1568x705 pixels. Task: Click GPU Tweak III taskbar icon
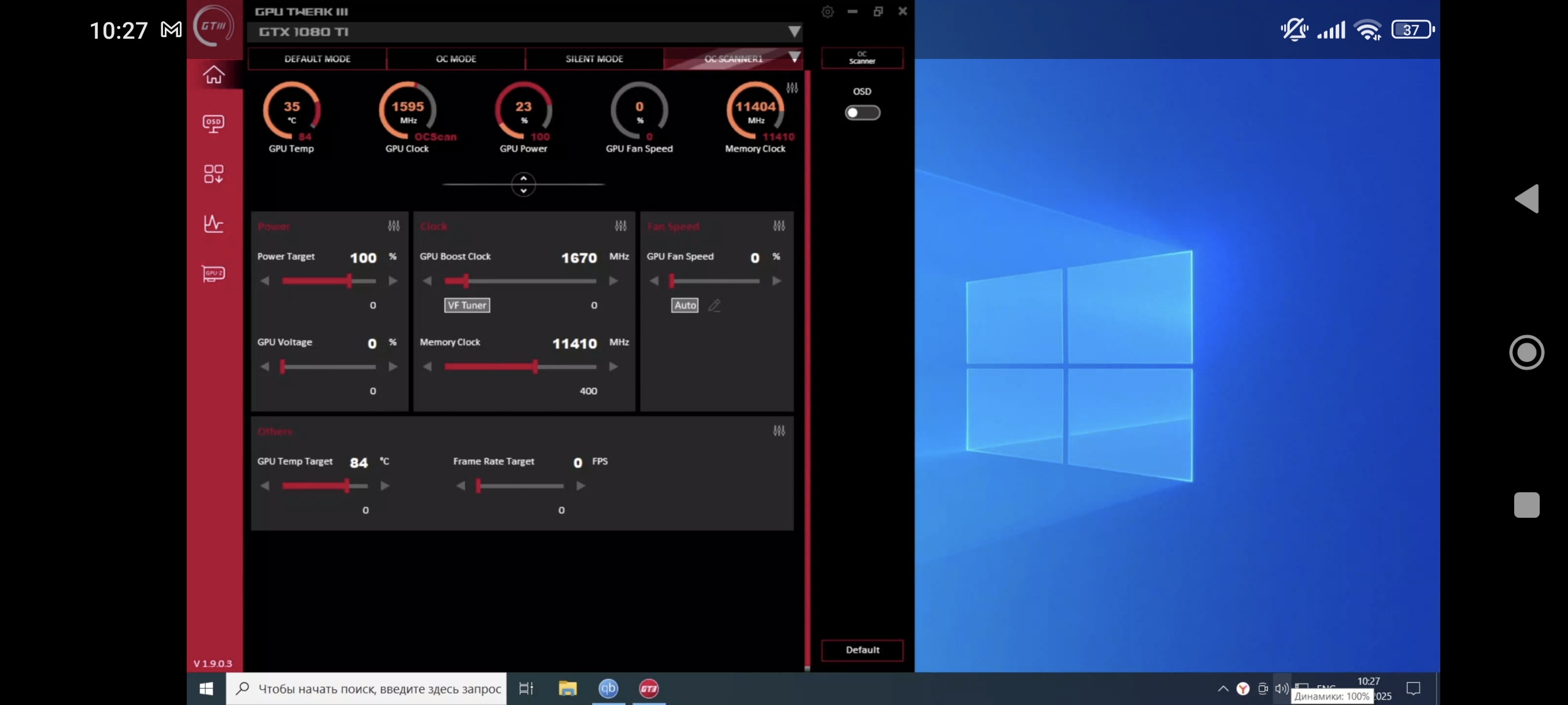(649, 689)
